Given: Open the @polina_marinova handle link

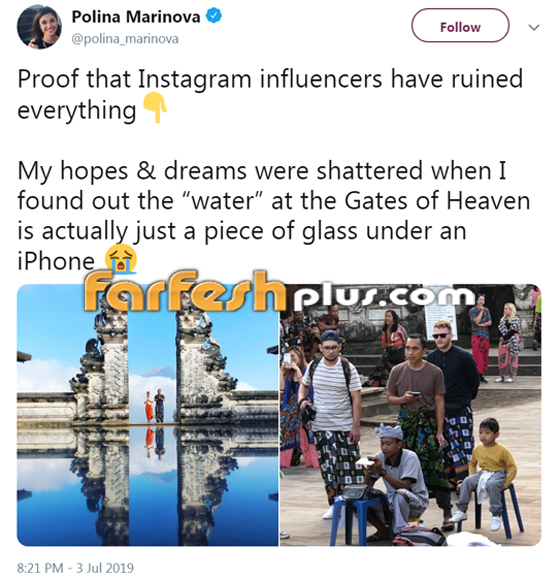Looking at the screenshot, I should [x=125, y=39].
